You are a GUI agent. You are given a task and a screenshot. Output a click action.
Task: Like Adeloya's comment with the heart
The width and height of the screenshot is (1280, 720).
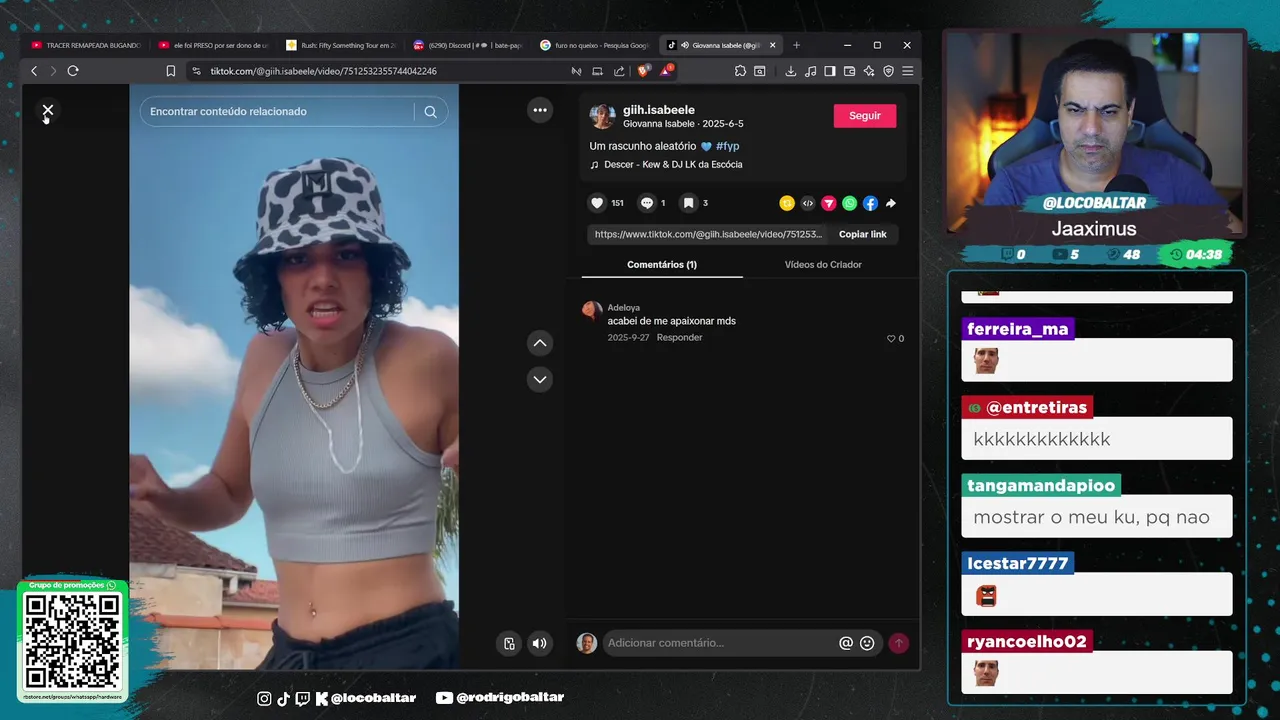click(x=891, y=339)
